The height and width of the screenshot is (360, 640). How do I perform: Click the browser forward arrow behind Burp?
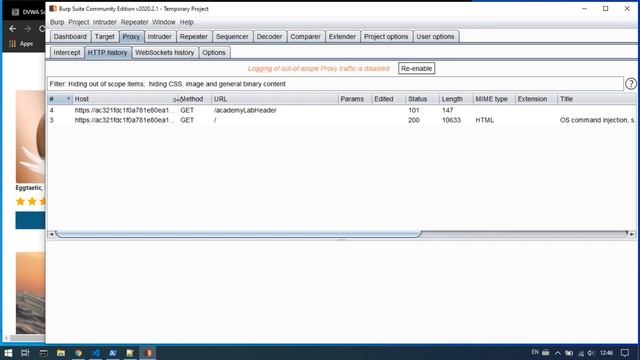[x=27, y=29]
